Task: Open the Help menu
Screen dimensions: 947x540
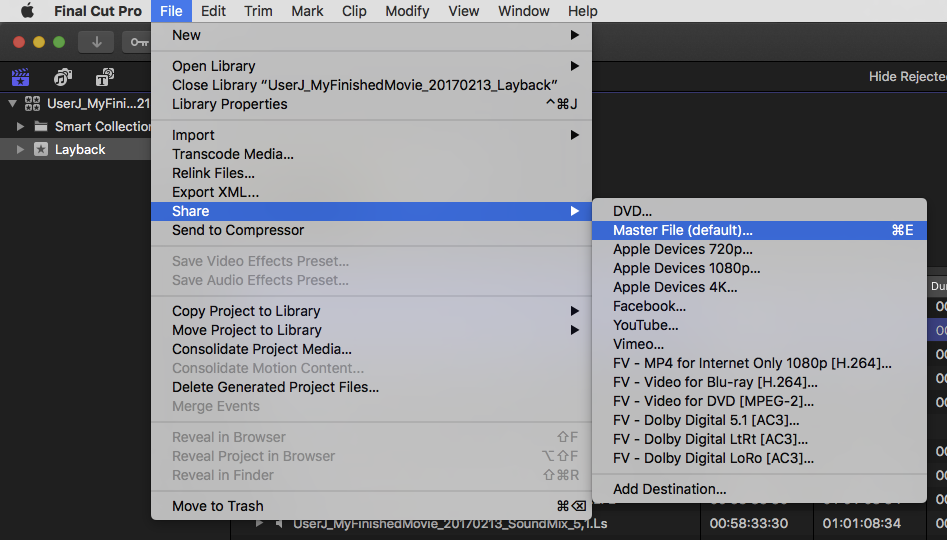Action: point(582,11)
